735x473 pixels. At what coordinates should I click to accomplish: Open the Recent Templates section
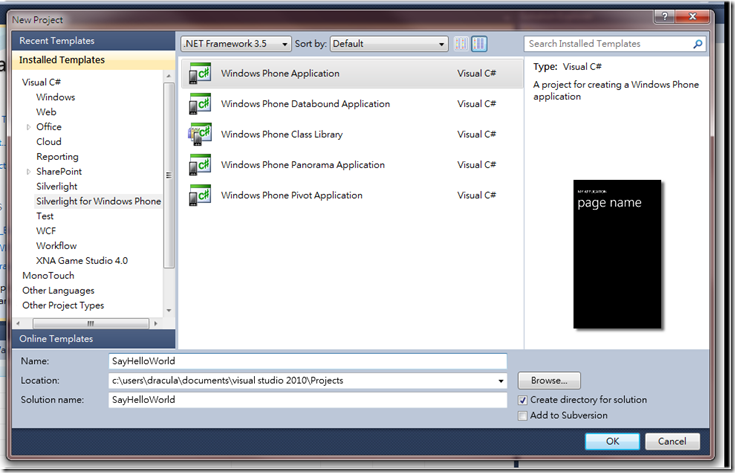93,41
